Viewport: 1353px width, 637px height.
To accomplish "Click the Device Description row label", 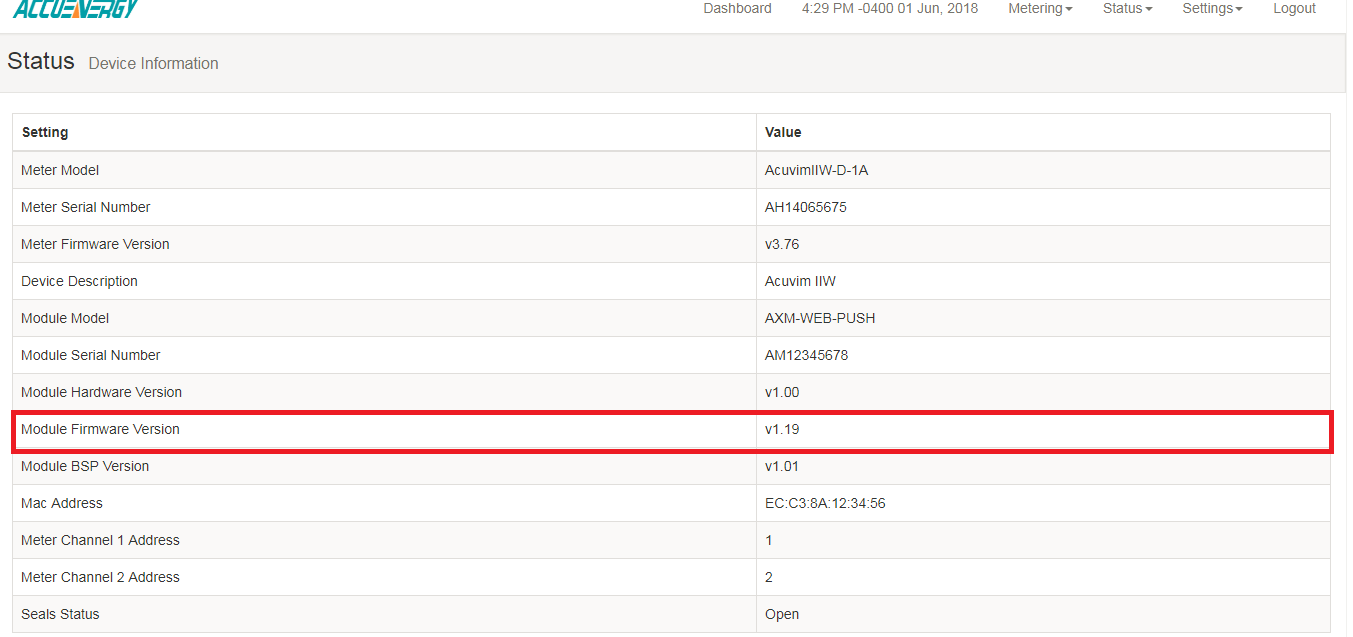I will (79, 281).
